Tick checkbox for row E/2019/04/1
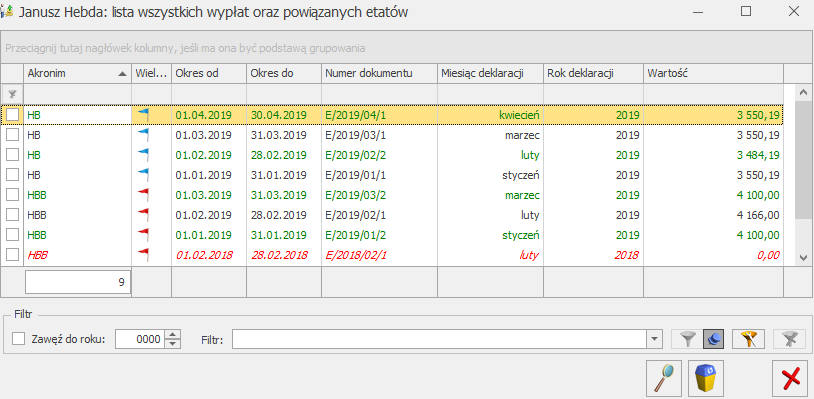814x399 pixels. pyautogui.click(x=12, y=115)
